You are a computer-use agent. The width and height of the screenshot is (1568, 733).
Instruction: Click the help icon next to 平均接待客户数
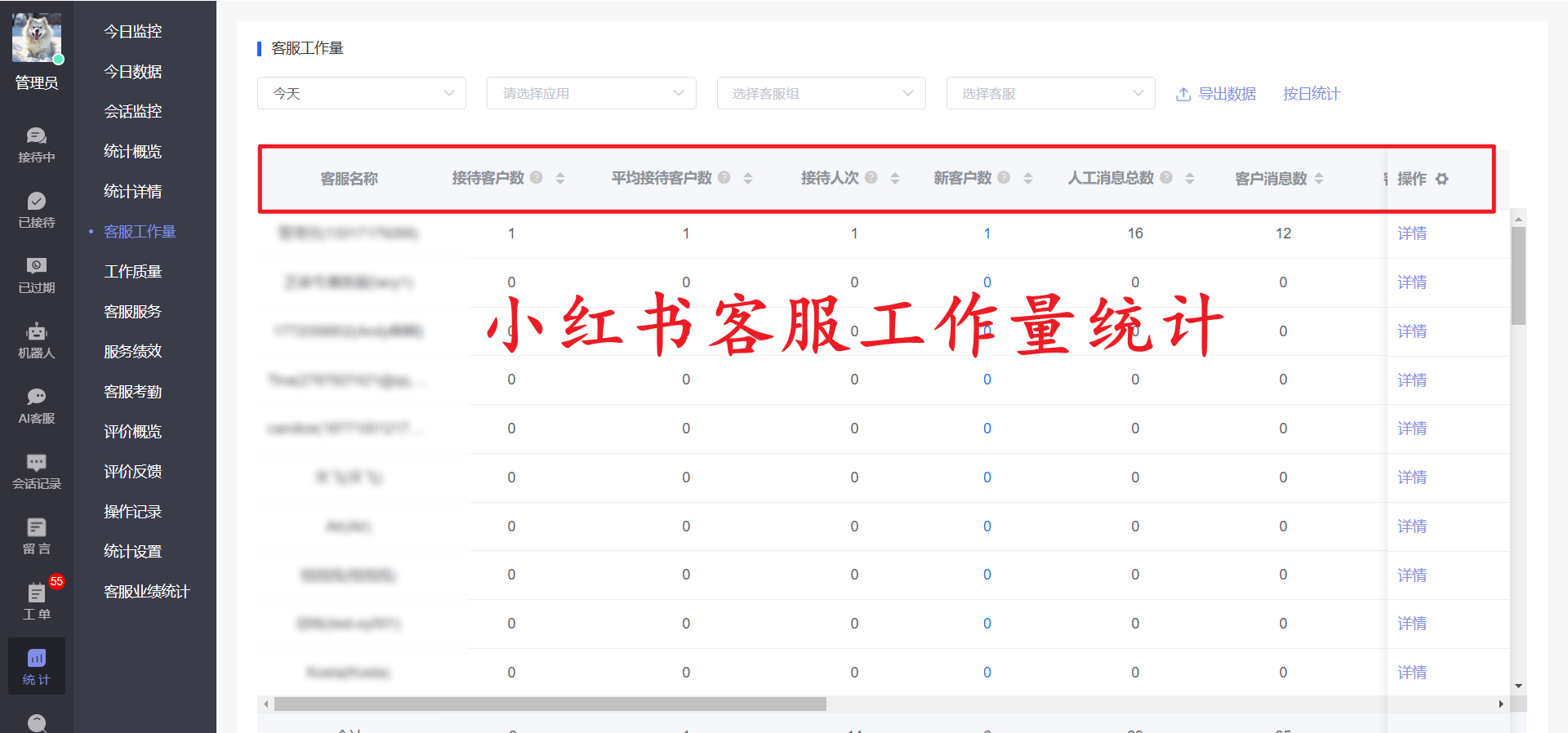point(724,177)
